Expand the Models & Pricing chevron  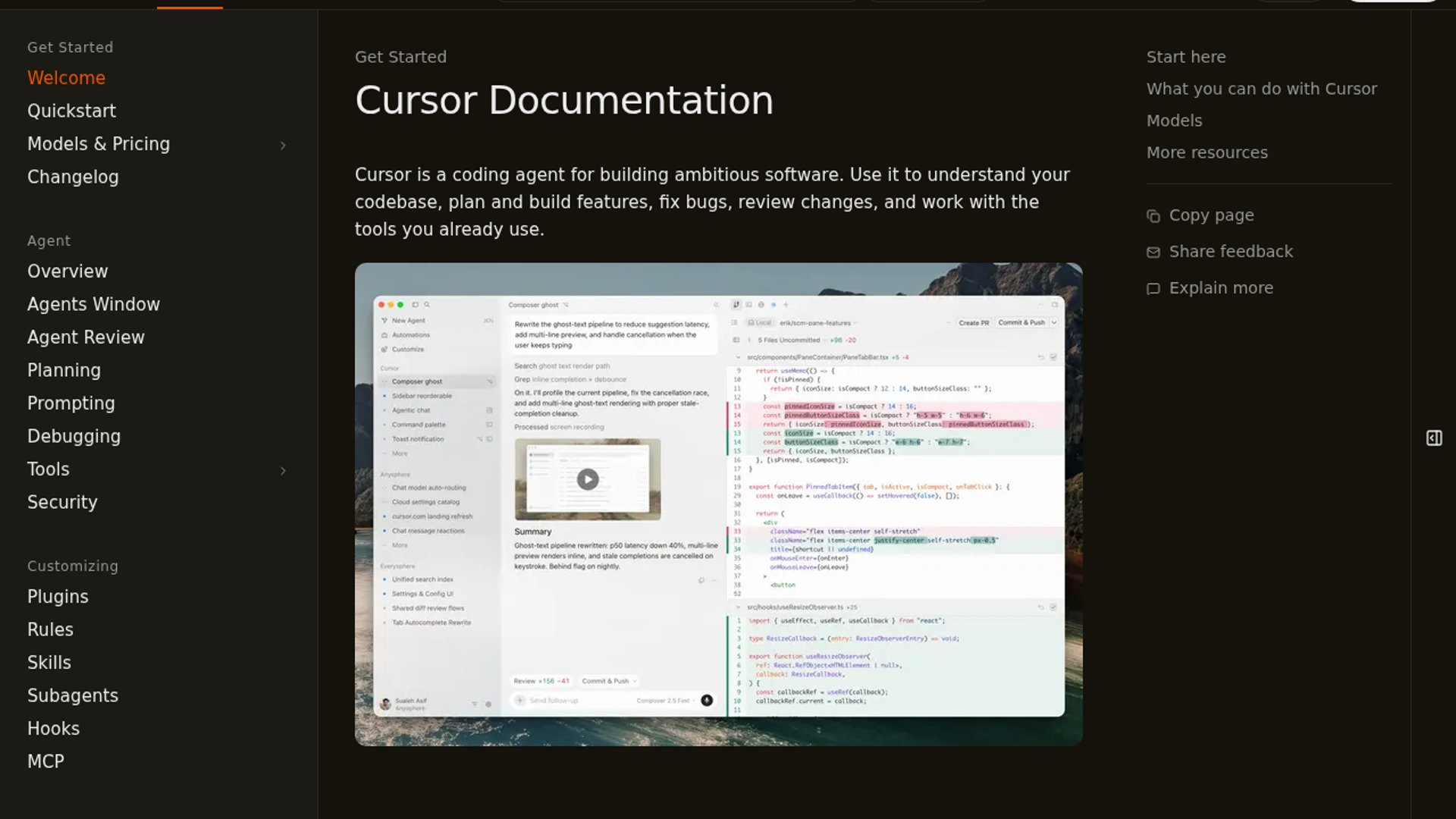tap(283, 146)
